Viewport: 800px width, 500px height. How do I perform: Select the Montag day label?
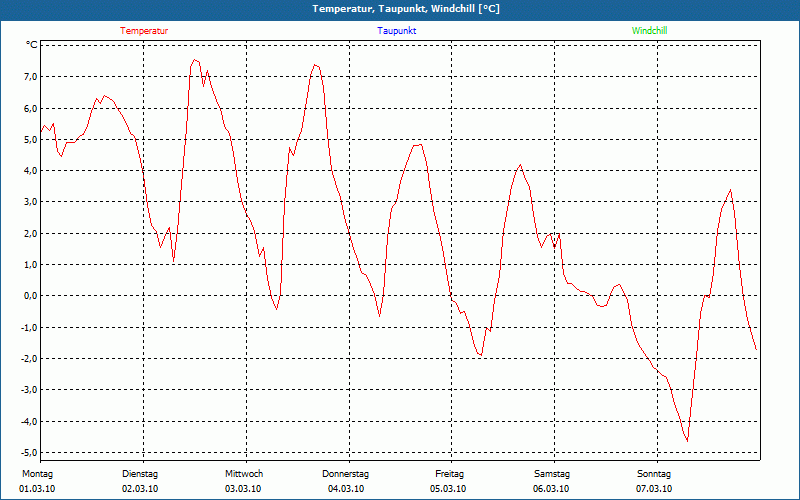37,474
